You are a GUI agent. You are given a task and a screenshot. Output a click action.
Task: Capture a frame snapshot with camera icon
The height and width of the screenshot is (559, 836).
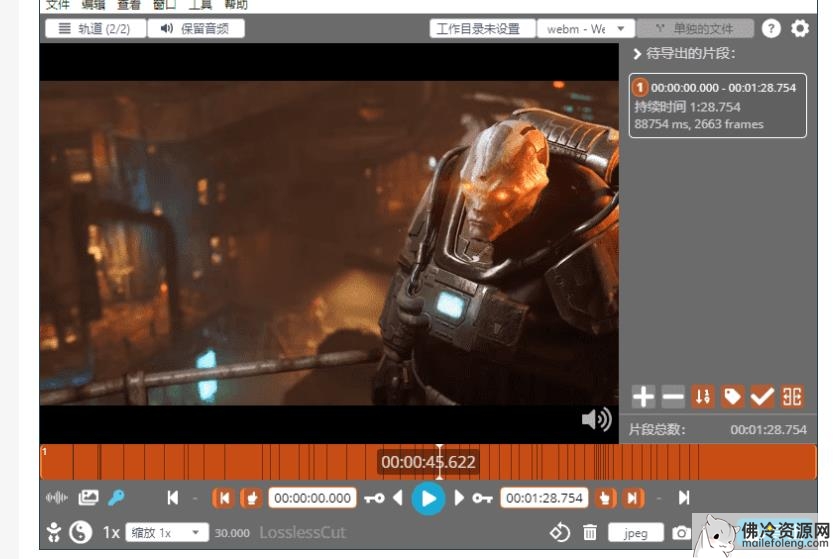click(681, 533)
